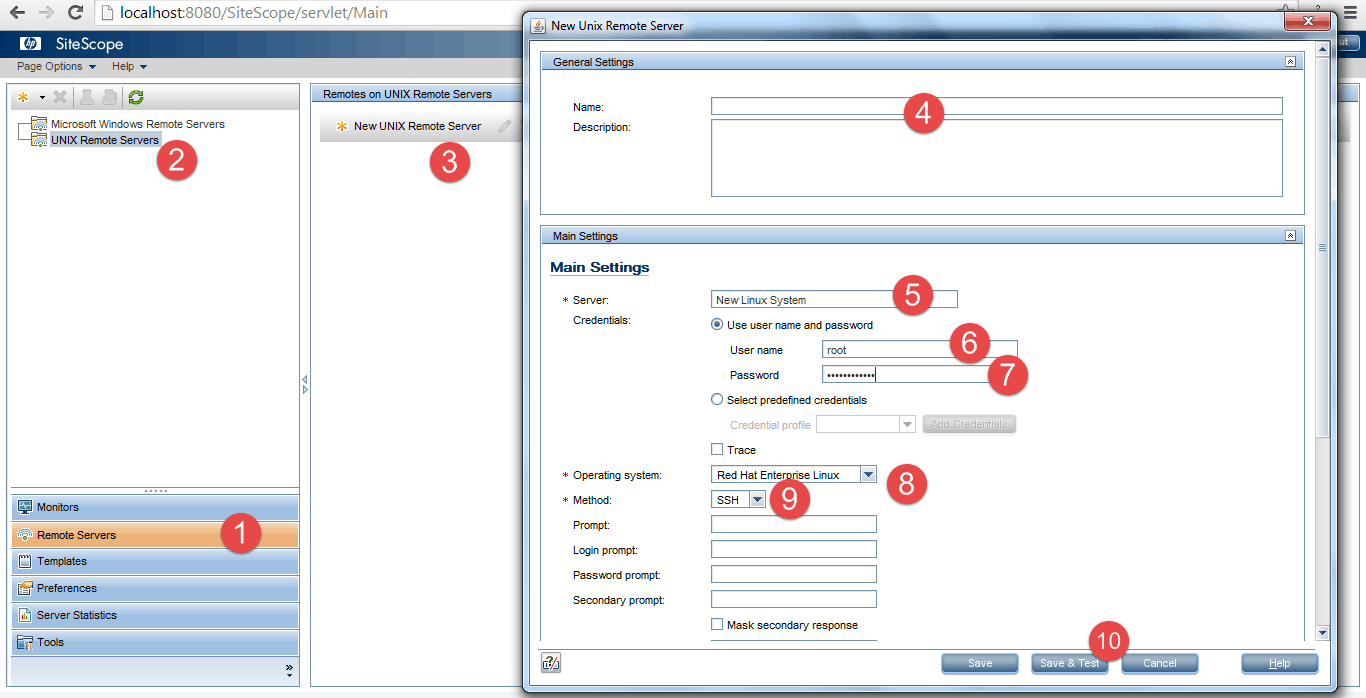Click the Save button in the dialog

(980, 663)
